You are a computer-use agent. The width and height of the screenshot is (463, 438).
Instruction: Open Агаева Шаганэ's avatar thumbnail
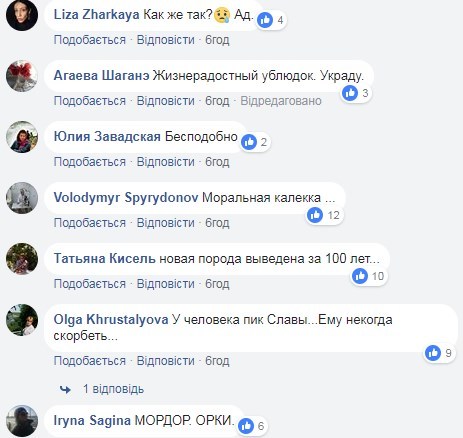click(22, 76)
